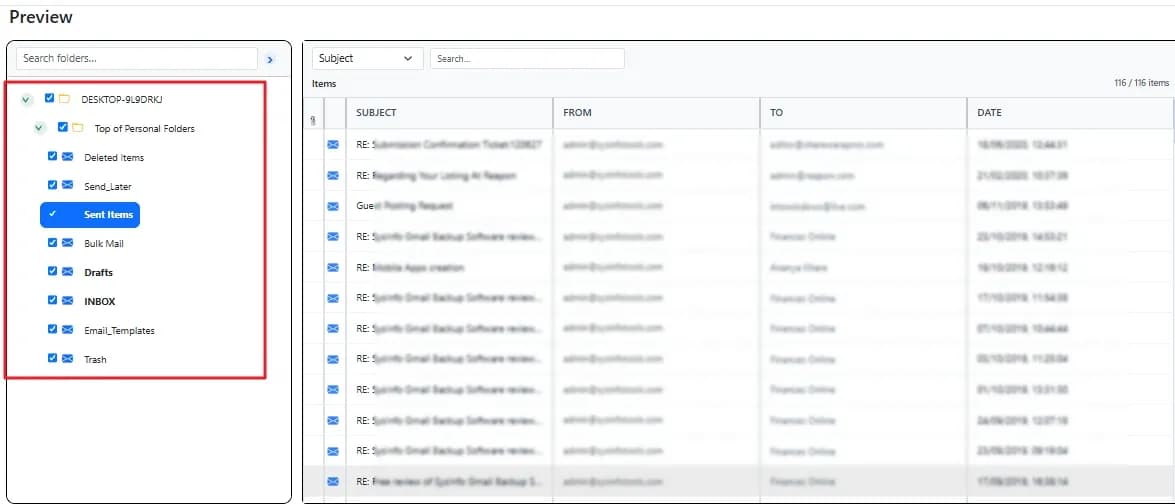This screenshot has height=504, width=1175.
Task: Click the arrow button beside Search folders box
Action: coord(271,58)
